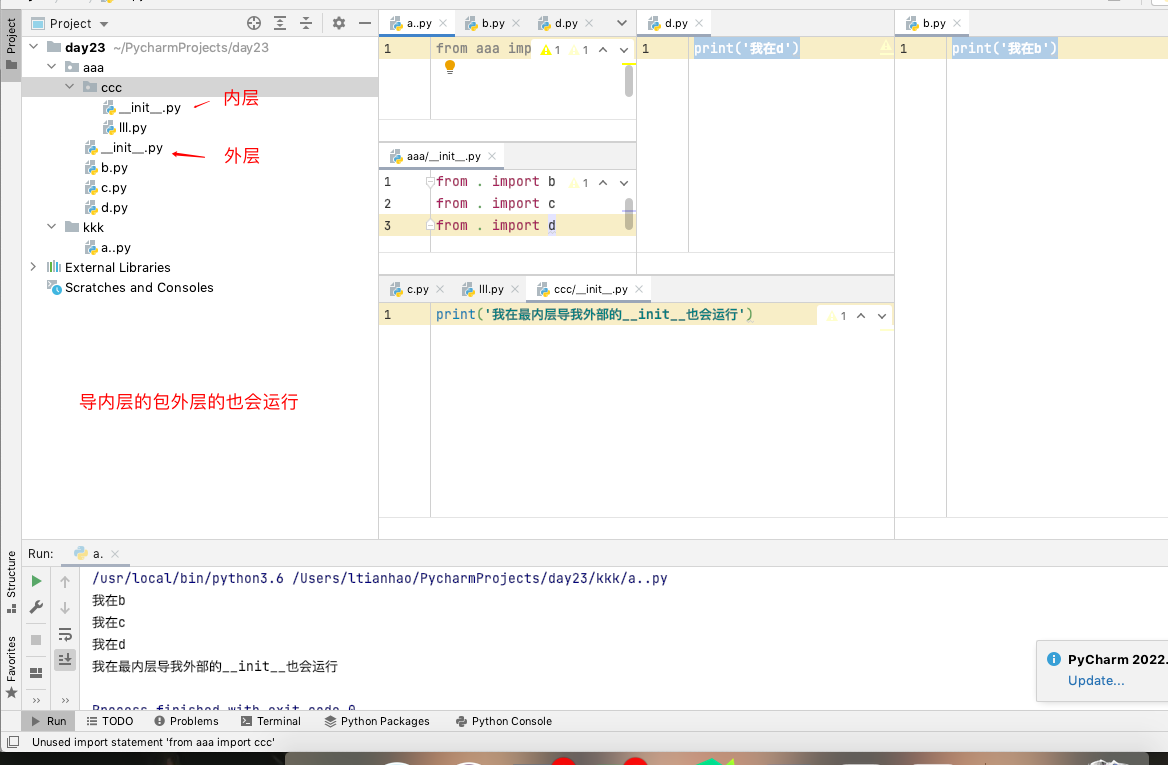The height and width of the screenshot is (765, 1168).
Task: Collapse the aaa folder
Action: [51, 67]
